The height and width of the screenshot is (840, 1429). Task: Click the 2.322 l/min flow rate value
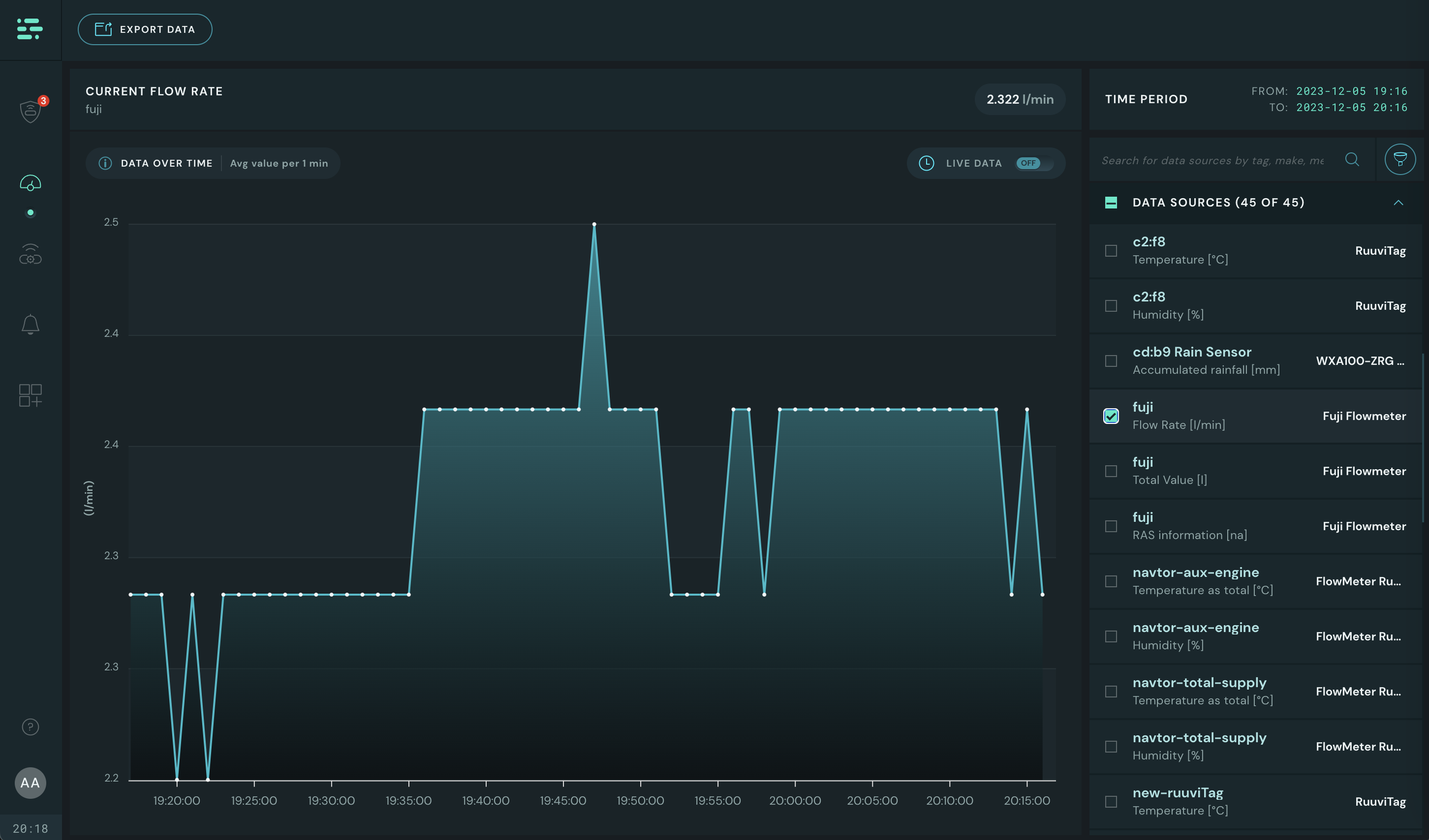tap(1020, 99)
